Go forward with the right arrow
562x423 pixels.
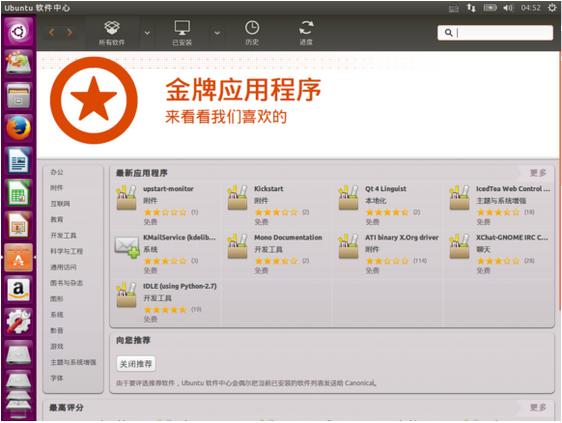[69, 33]
